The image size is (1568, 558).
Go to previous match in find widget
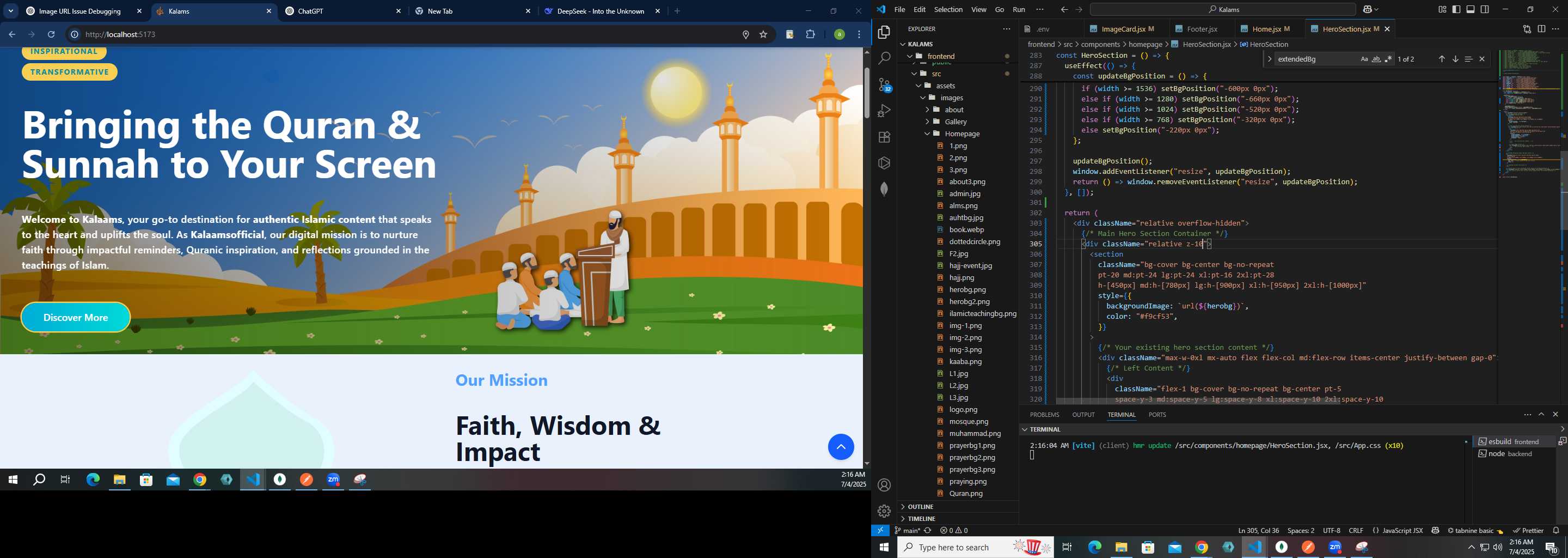[x=1441, y=59]
